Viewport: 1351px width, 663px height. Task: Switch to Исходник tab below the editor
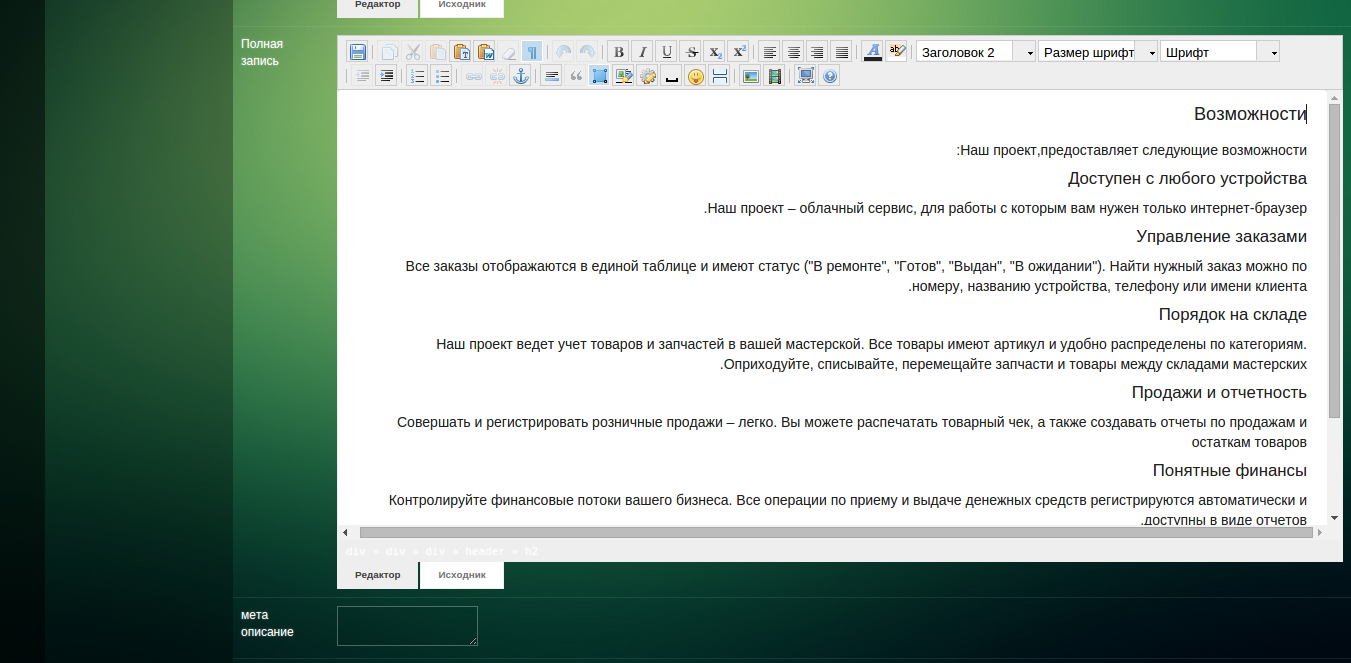pos(462,575)
